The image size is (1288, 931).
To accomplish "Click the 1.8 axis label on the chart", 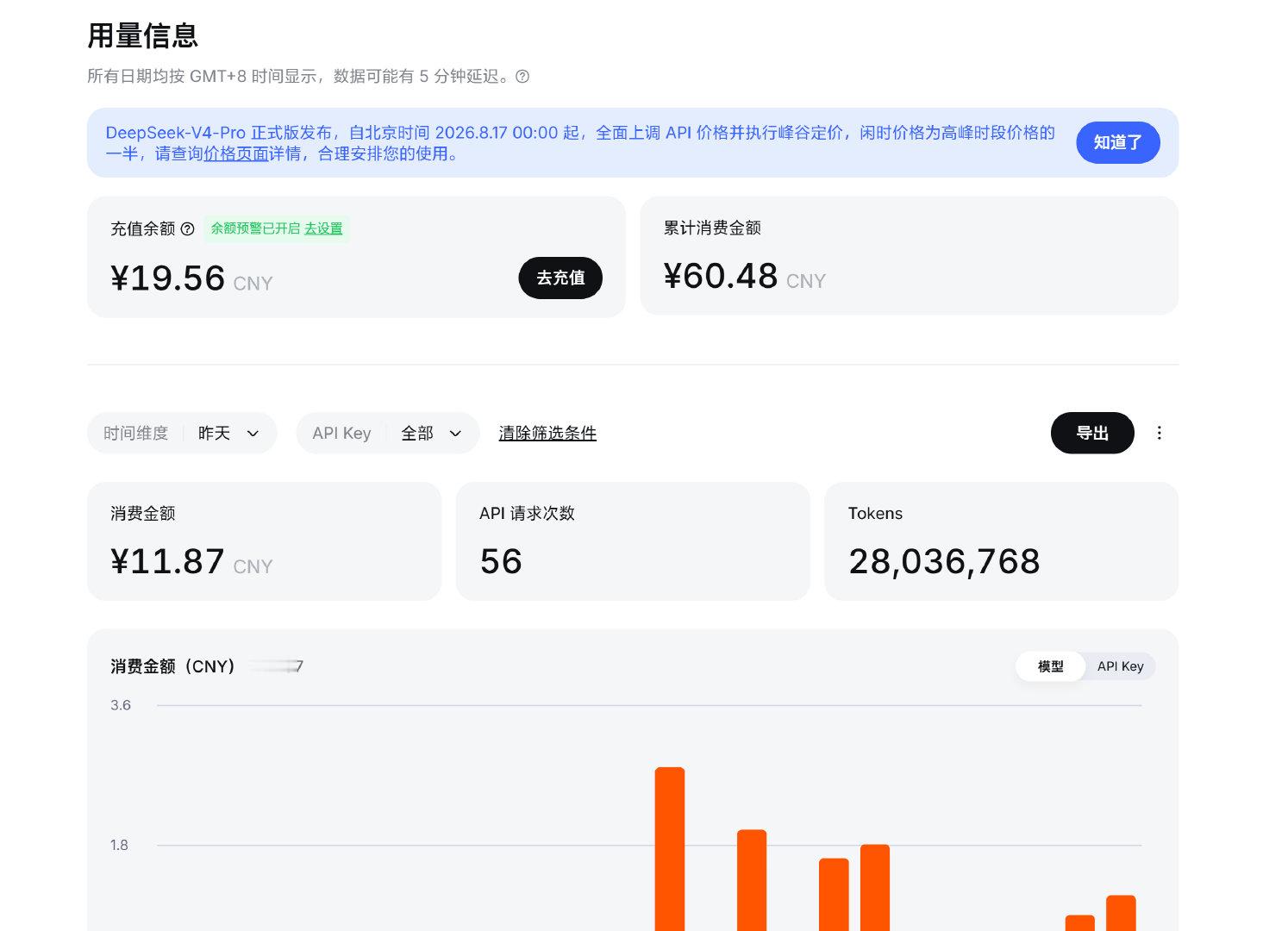I will pos(119,845).
